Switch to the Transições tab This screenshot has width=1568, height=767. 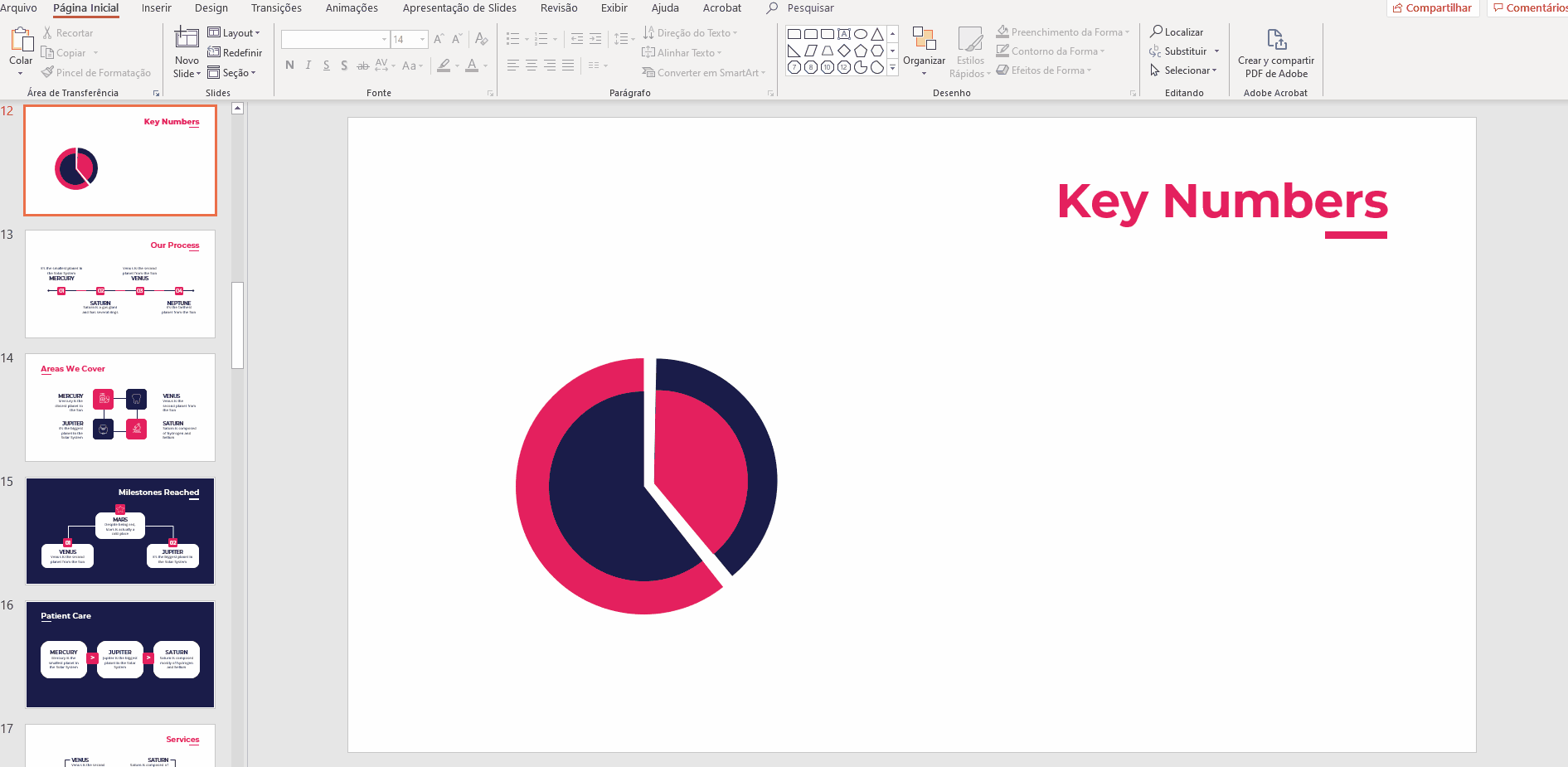276,8
